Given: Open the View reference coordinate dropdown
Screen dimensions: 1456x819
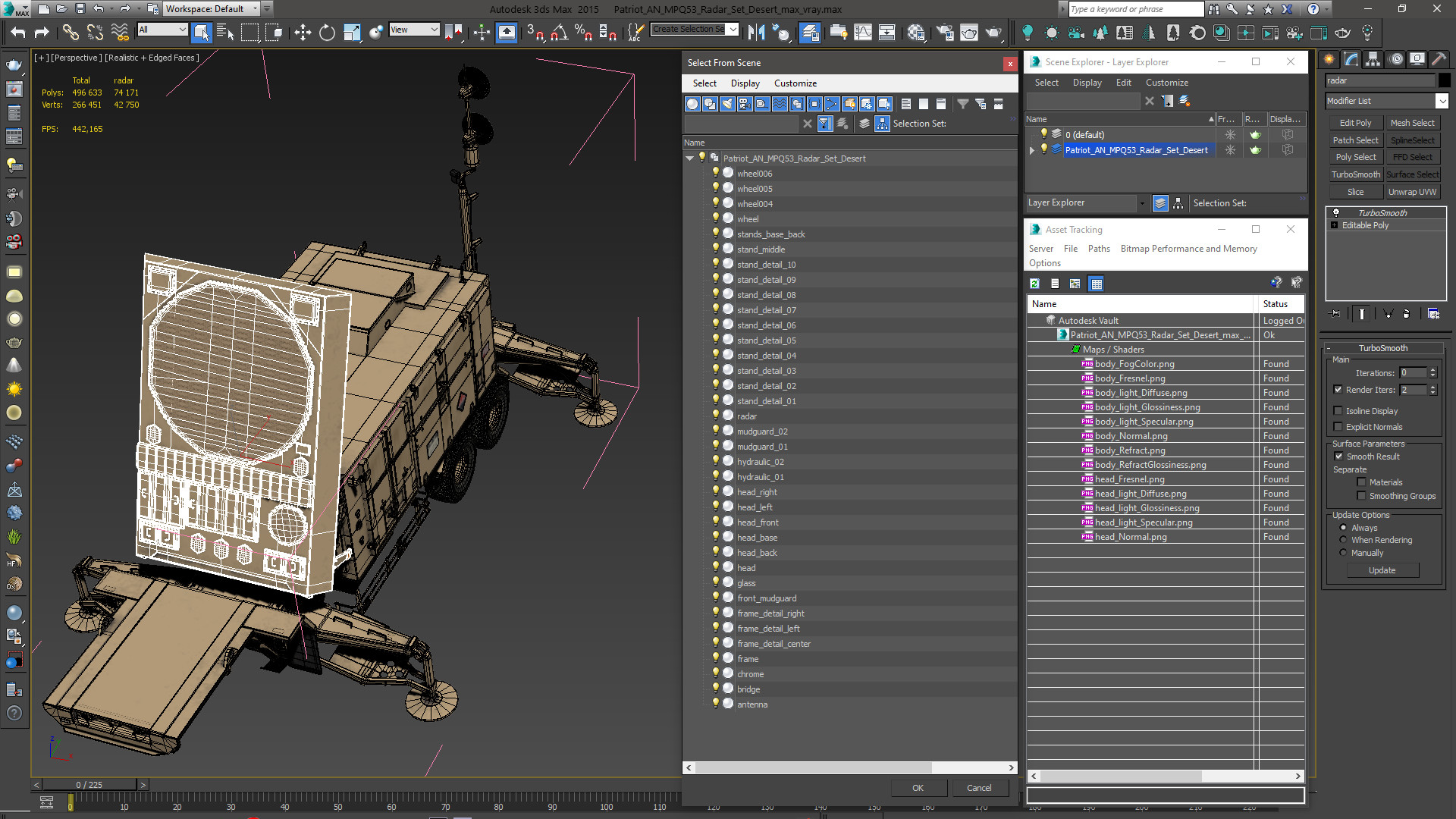Looking at the screenshot, I should 414,30.
